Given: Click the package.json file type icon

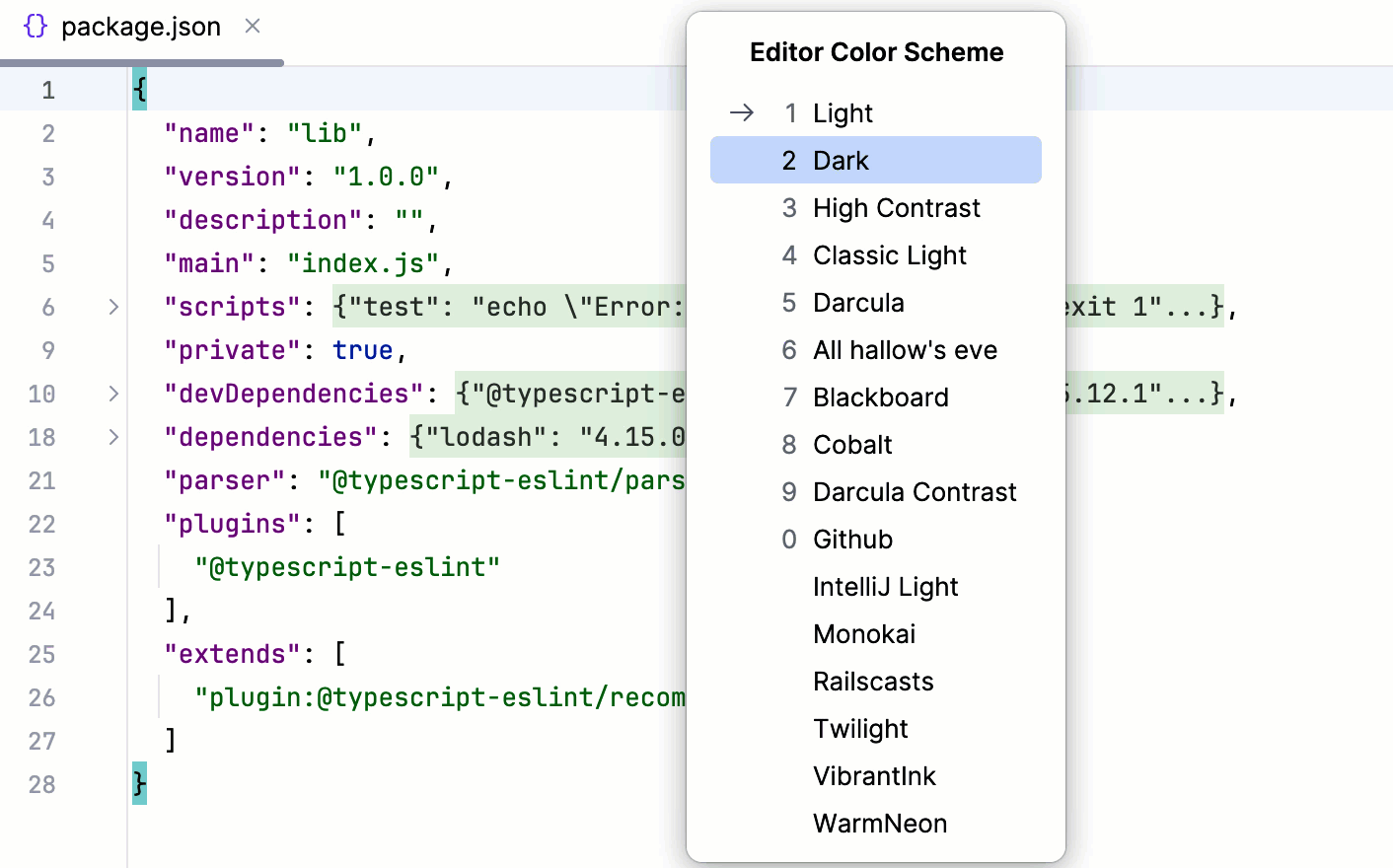Looking at the screenshot, I should tap(36, 27).
